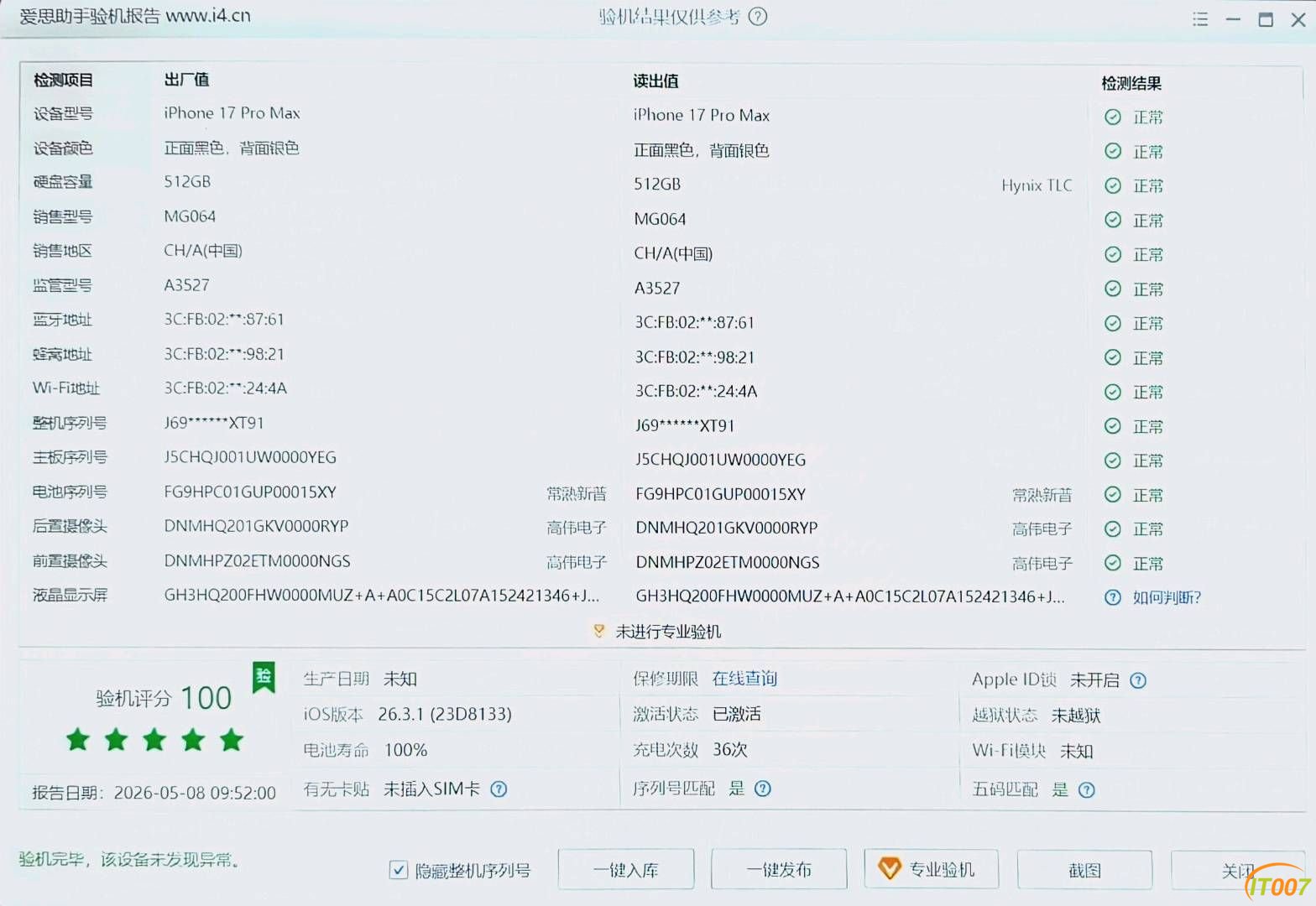Click the question icon in 液晶显示屏 row

[1113, 597]
